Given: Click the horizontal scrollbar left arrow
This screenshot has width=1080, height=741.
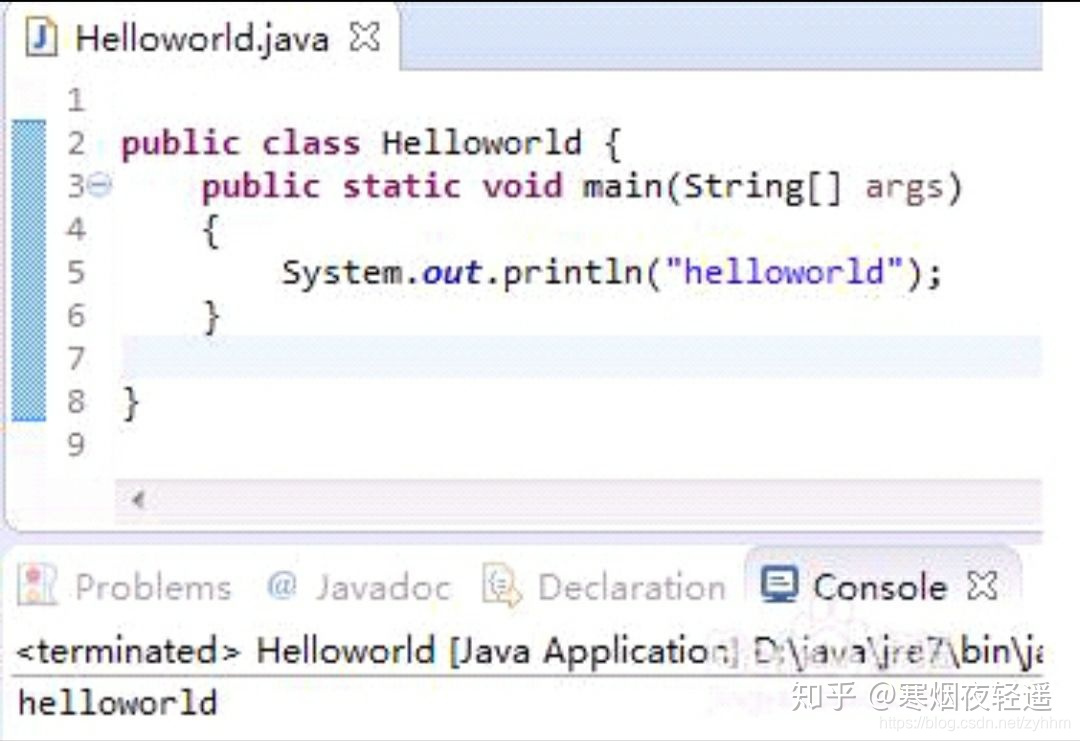Looking at the screenshot, I should [138, 499].
